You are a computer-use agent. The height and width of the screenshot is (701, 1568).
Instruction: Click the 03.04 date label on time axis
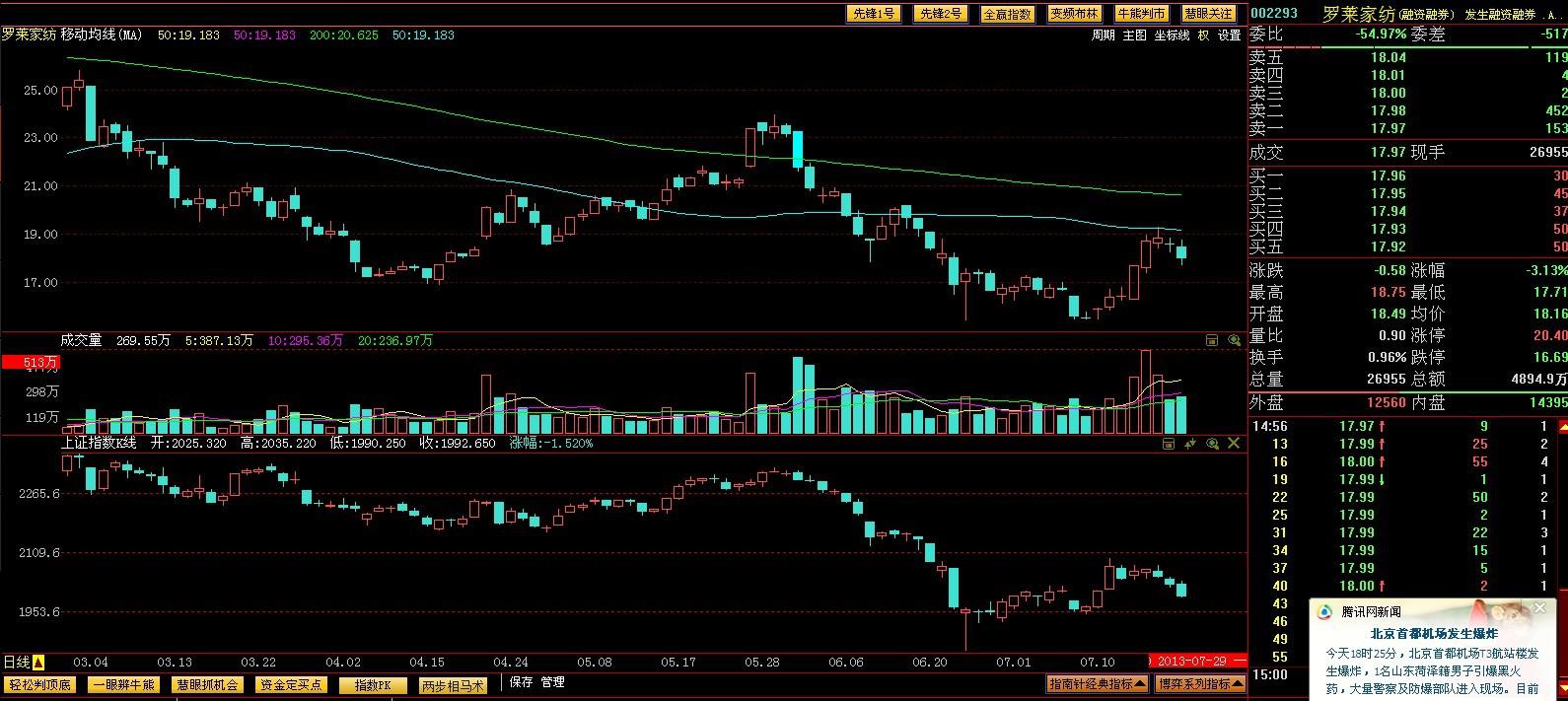tap(91, 663)
